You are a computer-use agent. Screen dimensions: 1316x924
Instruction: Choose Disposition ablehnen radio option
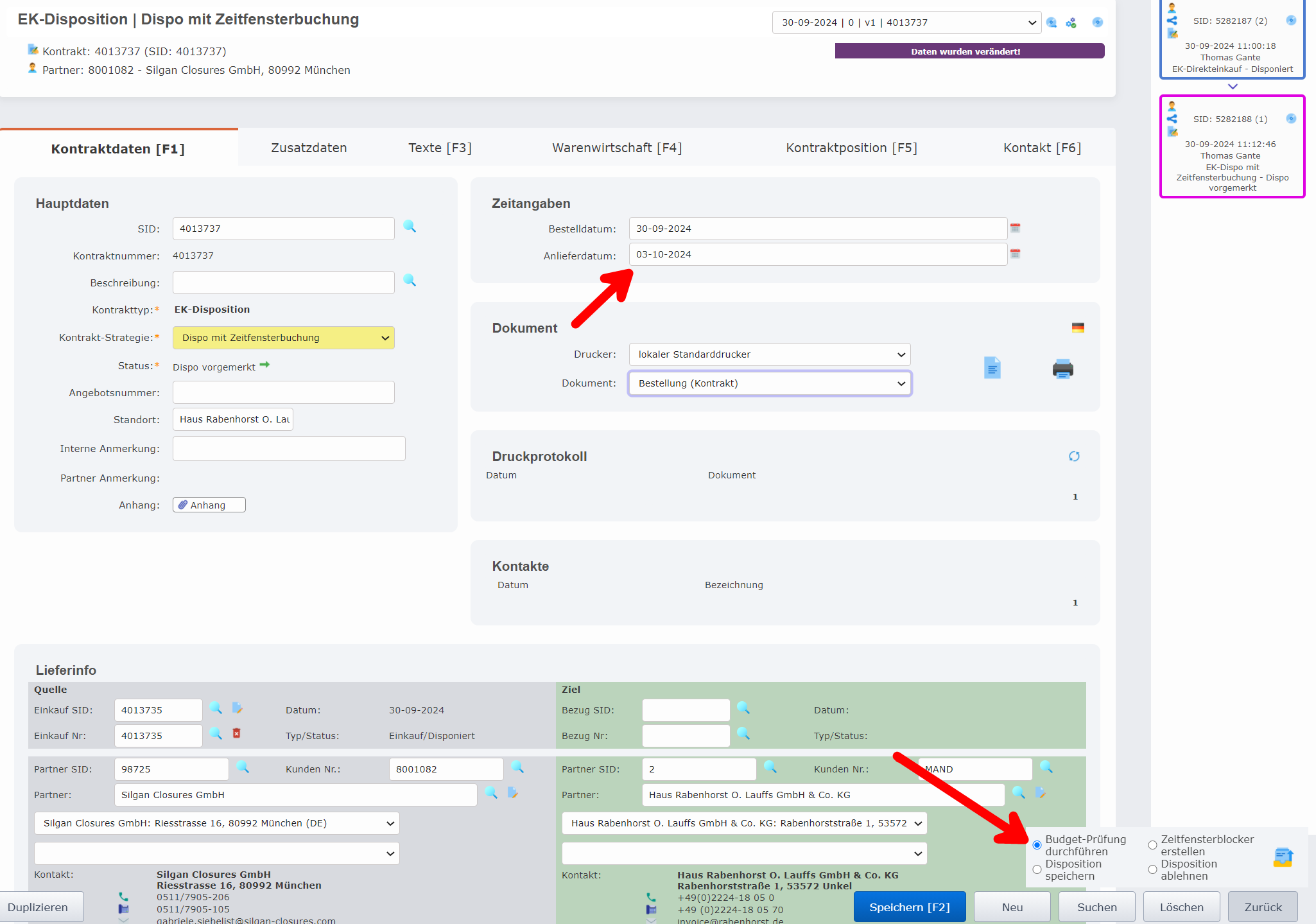1152,869
